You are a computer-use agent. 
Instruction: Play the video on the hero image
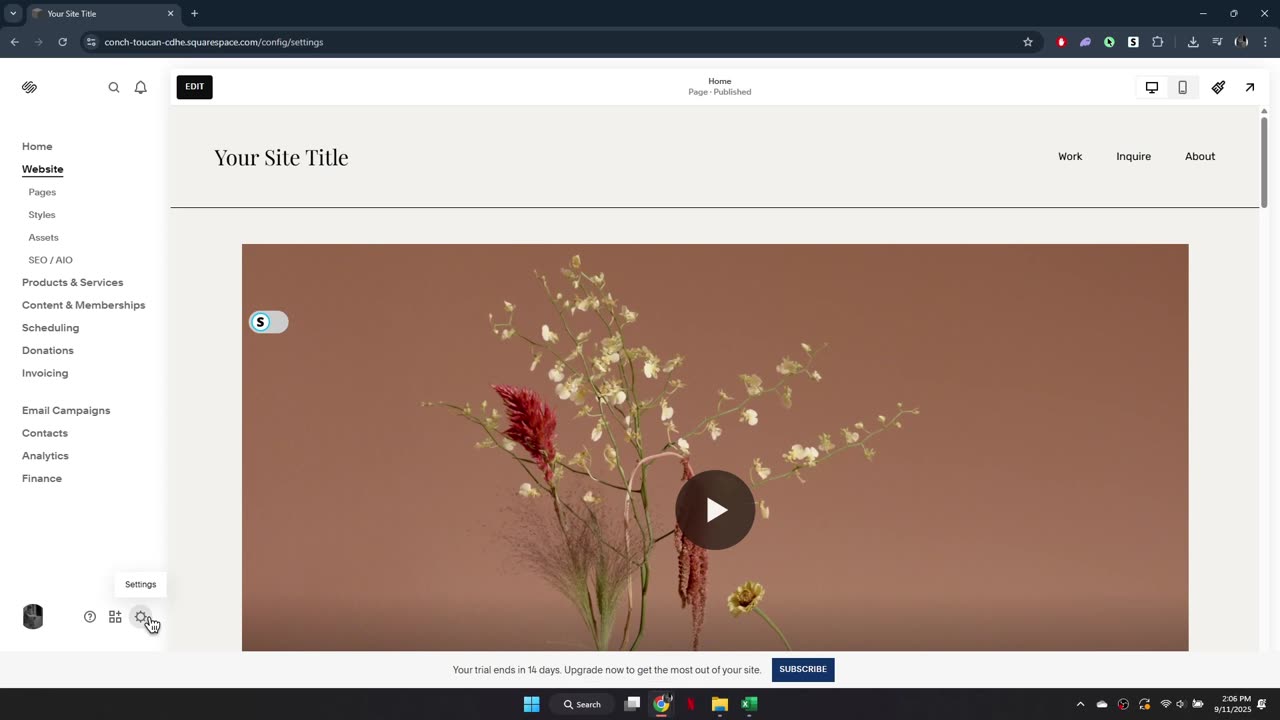tap(715, 510)
